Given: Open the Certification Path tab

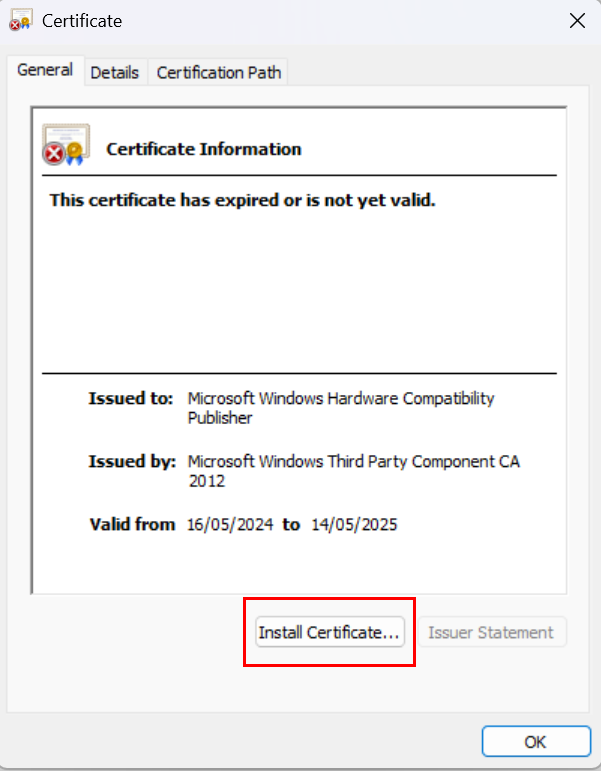Looking at the screenshot, I should [219, 72].
